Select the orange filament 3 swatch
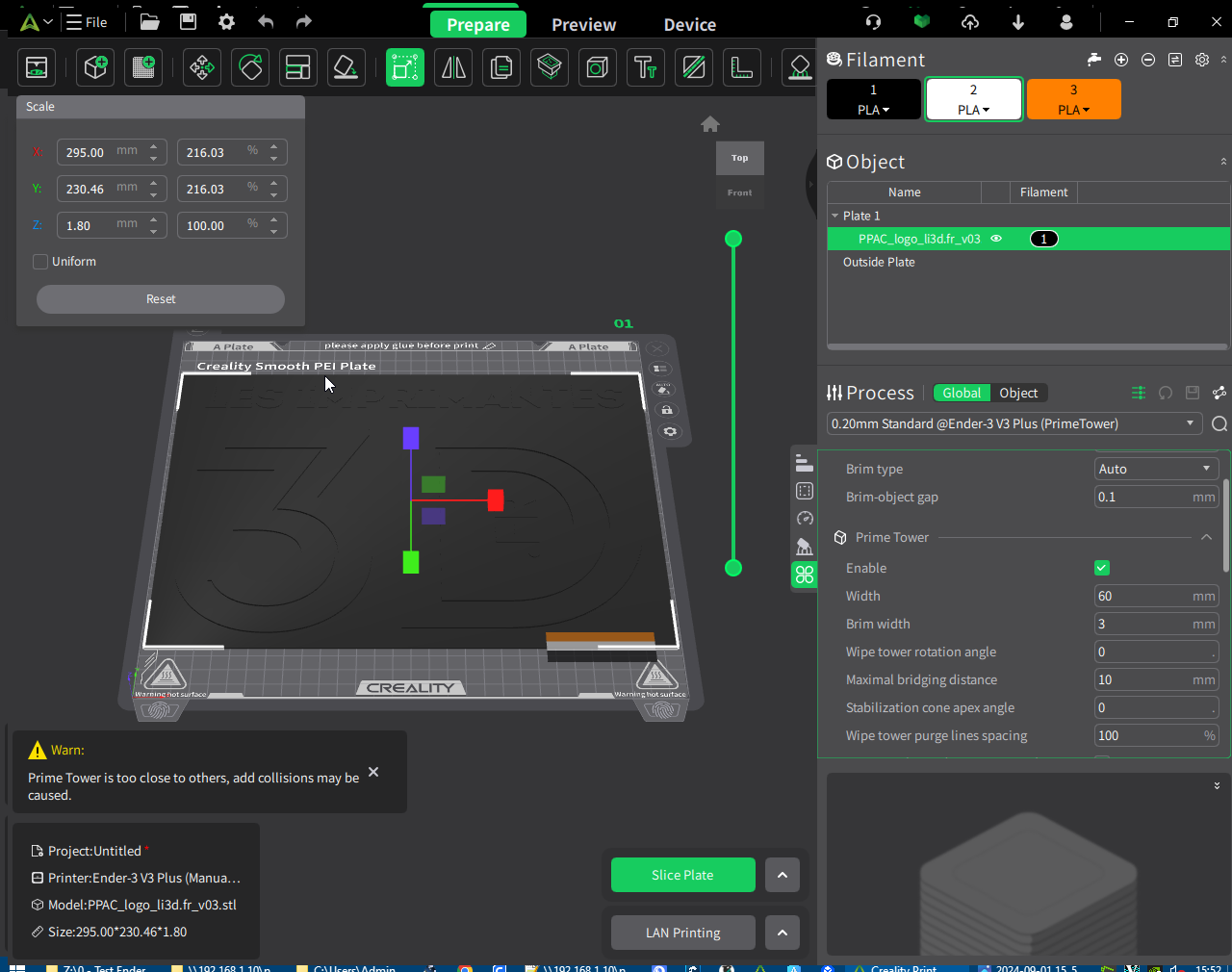This screenshot has height=972, width=1232. 1073,99
